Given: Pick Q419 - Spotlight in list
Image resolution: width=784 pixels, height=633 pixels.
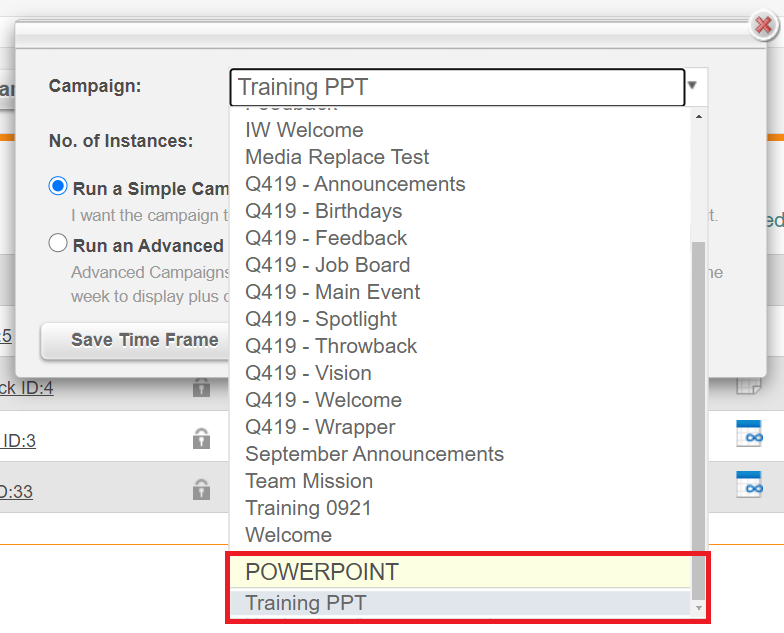Looking at the screenshot, I should [321, 319].
